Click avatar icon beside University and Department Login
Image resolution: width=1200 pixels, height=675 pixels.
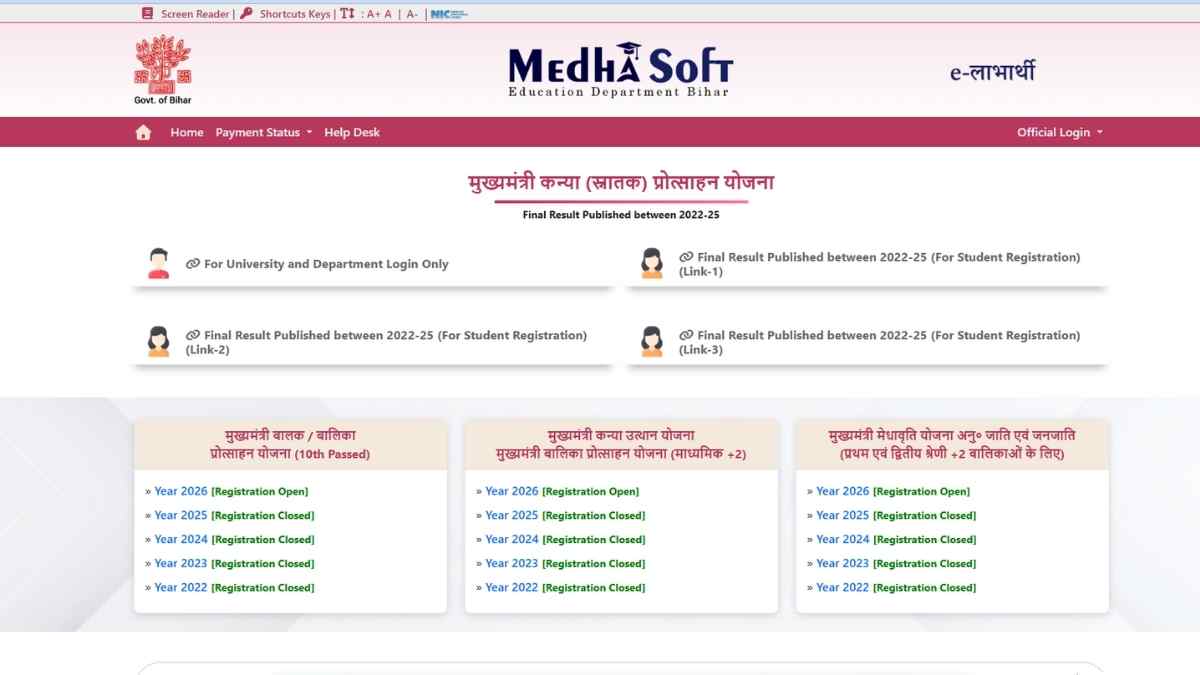(x=158, y=264)
